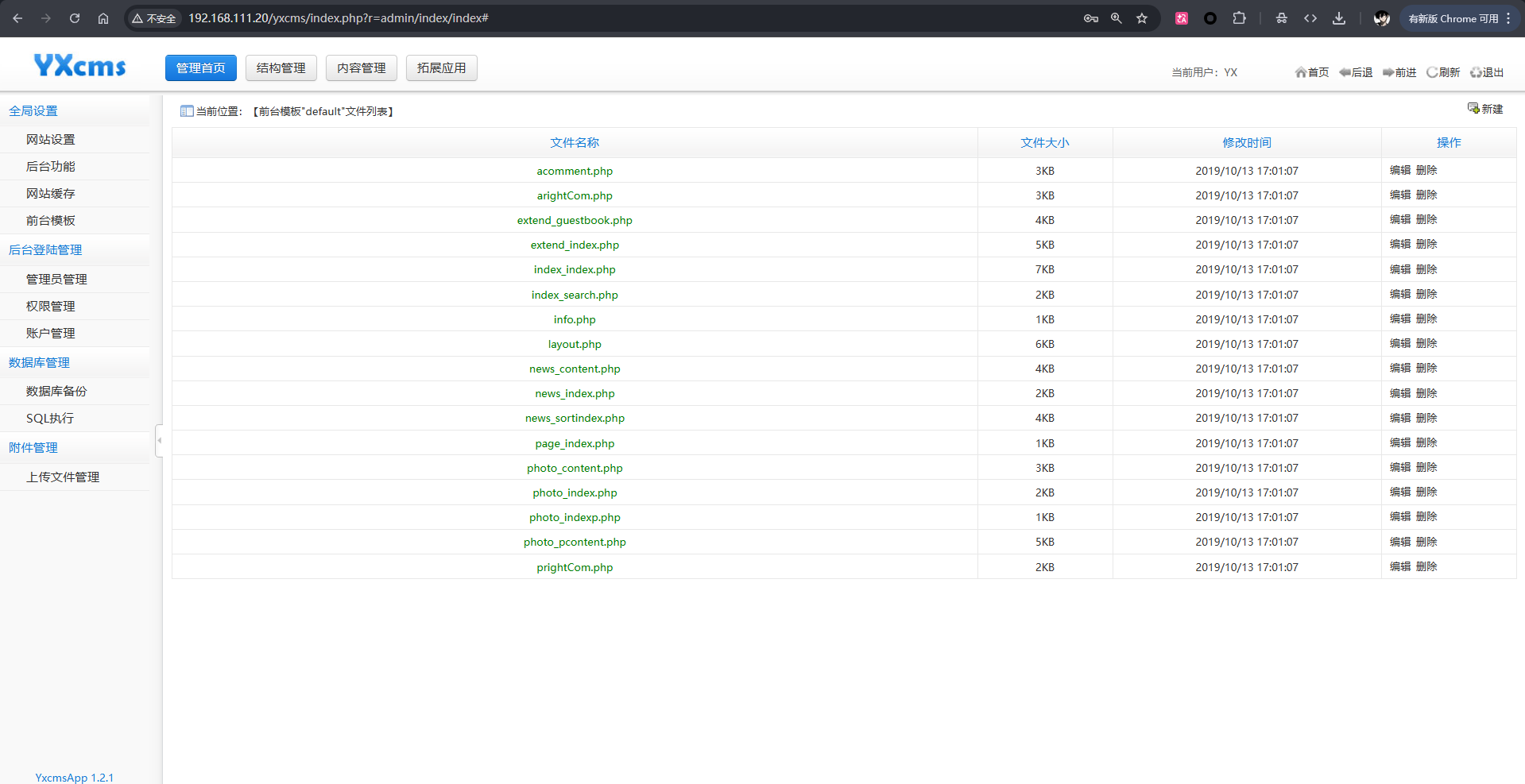Click the browser address bar URL
The width and height of the screenshot is (1525, 784).
(x=339, y=18)
